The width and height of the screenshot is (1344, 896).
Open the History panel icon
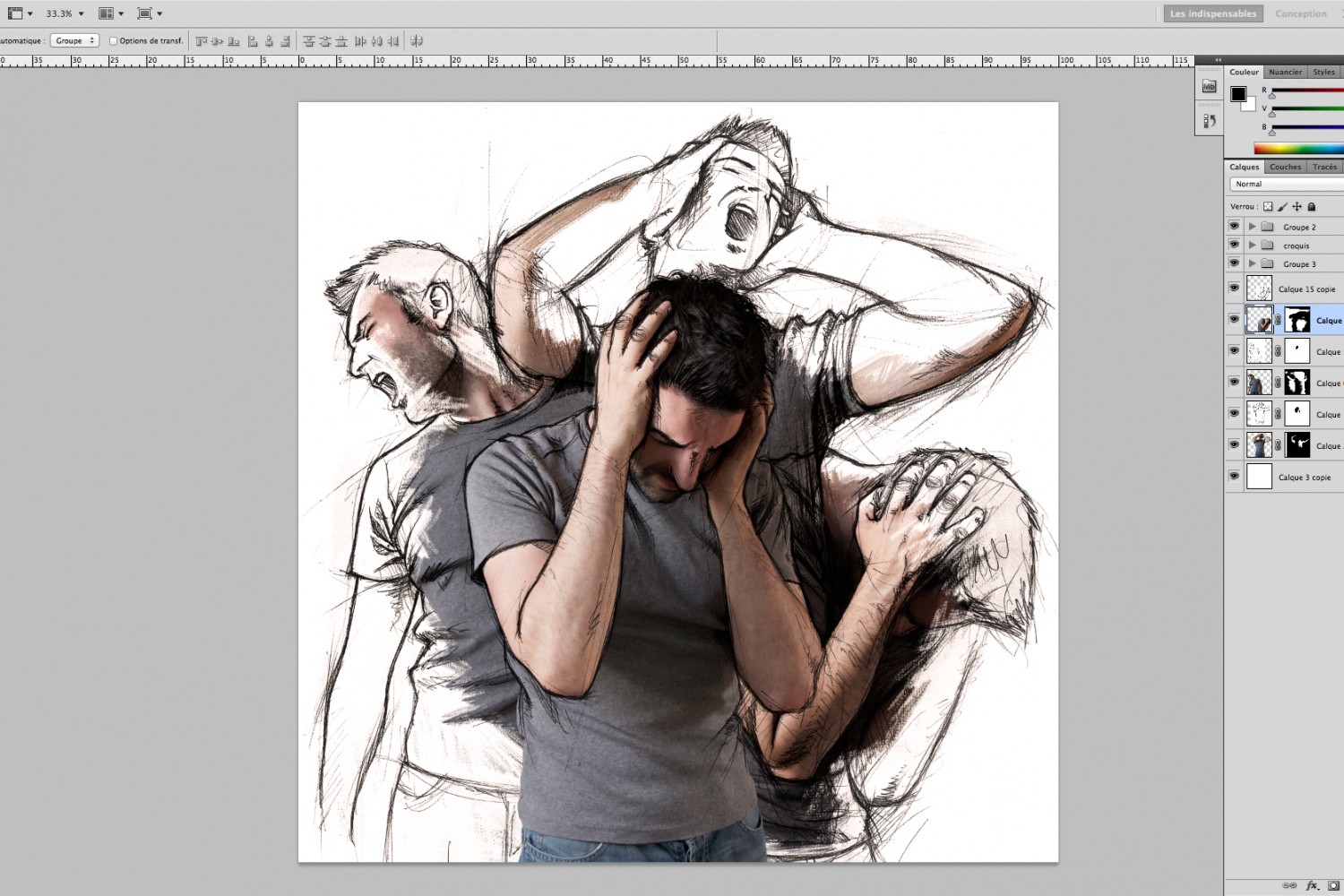[x=1209, y=121]
